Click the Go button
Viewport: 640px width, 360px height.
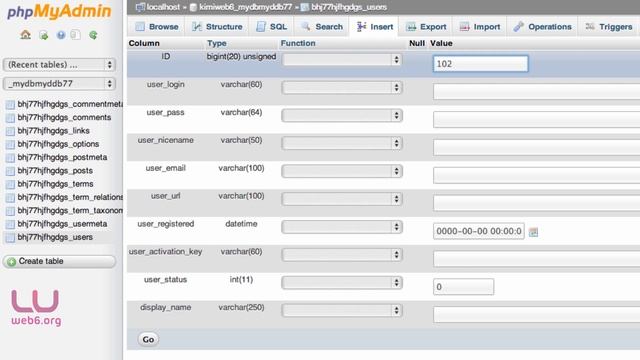click(148, 340)
